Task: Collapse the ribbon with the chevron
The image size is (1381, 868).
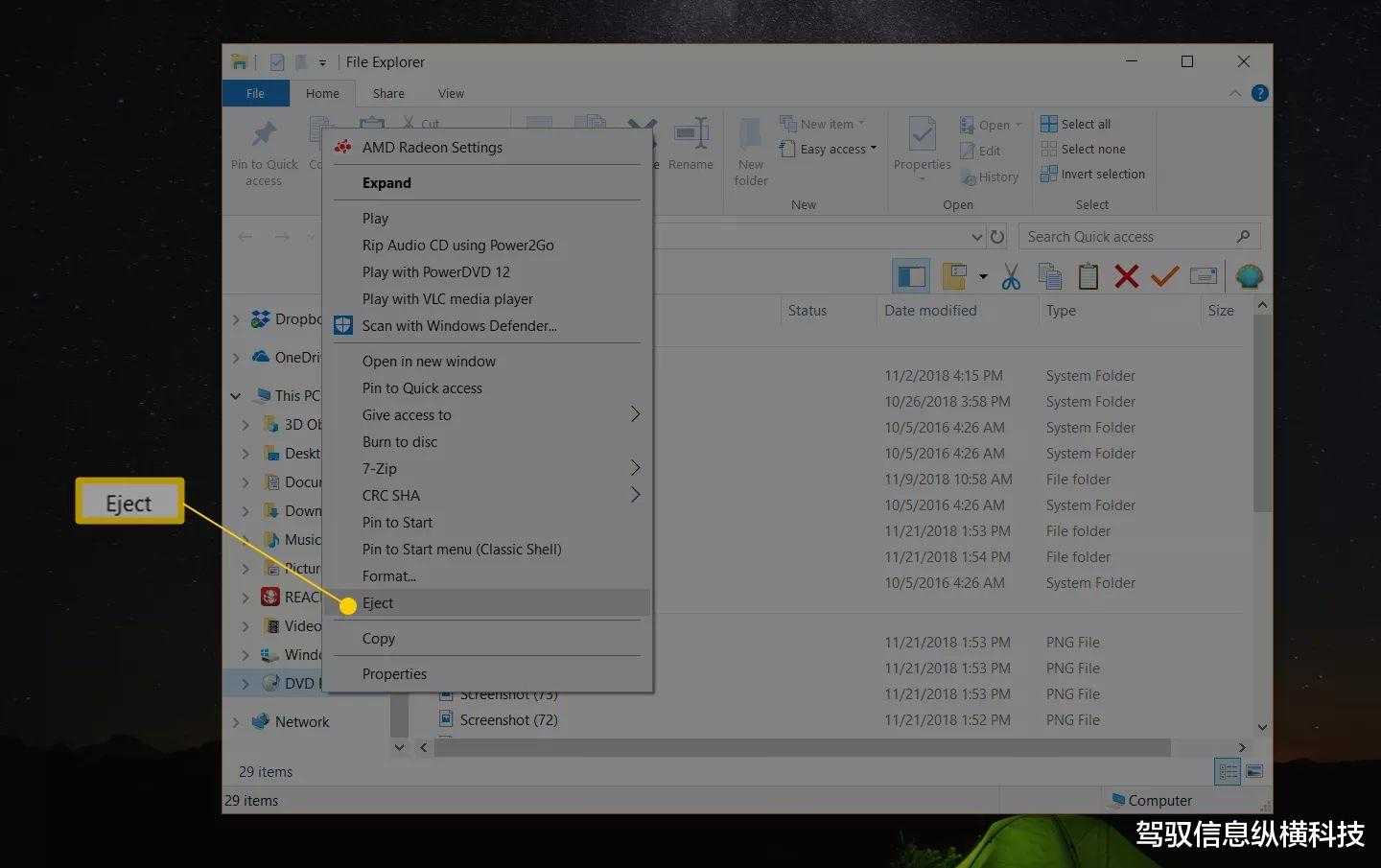Action: point(1235,93)
